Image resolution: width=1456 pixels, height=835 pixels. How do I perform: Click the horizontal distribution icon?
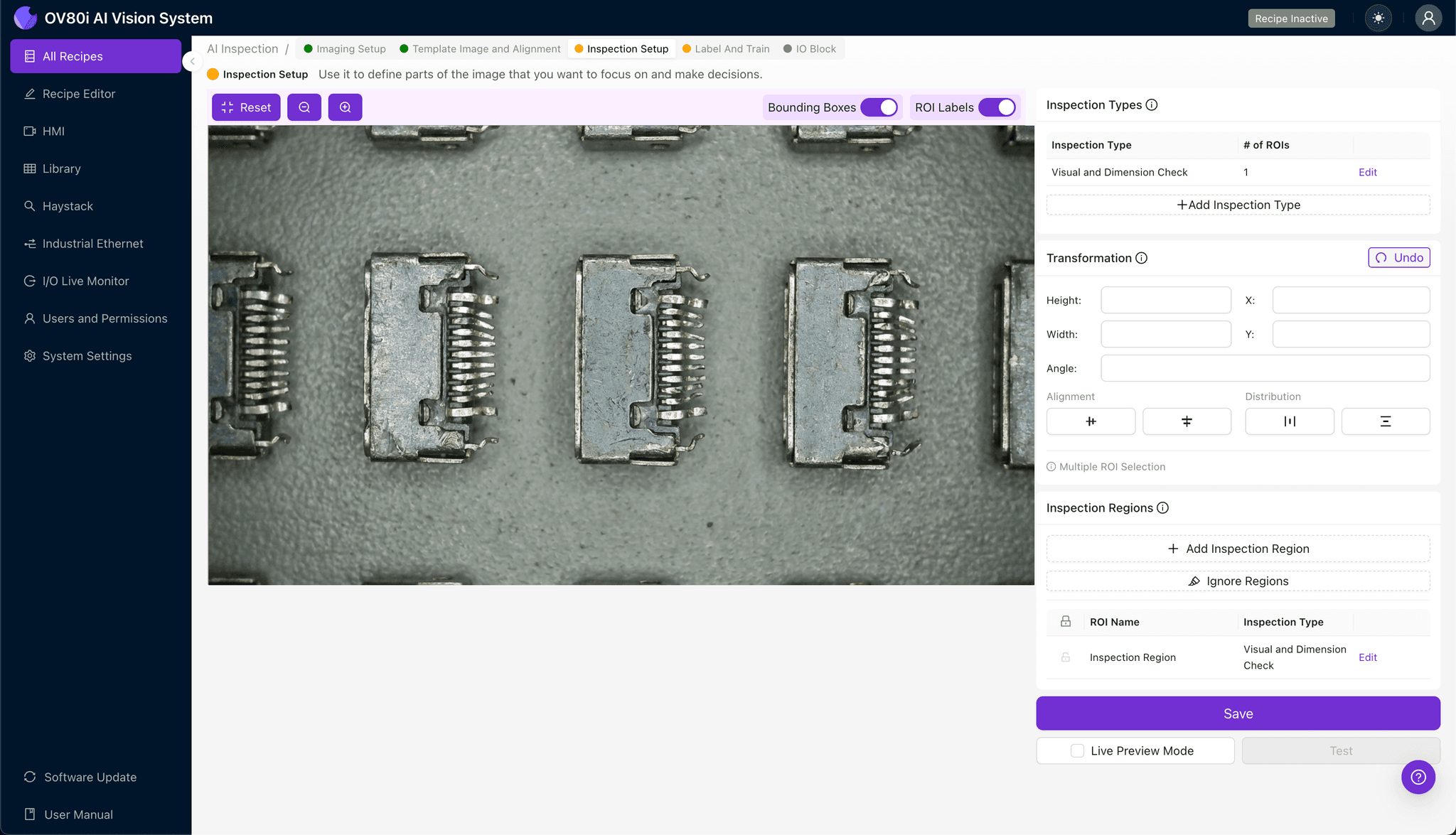1289,421
